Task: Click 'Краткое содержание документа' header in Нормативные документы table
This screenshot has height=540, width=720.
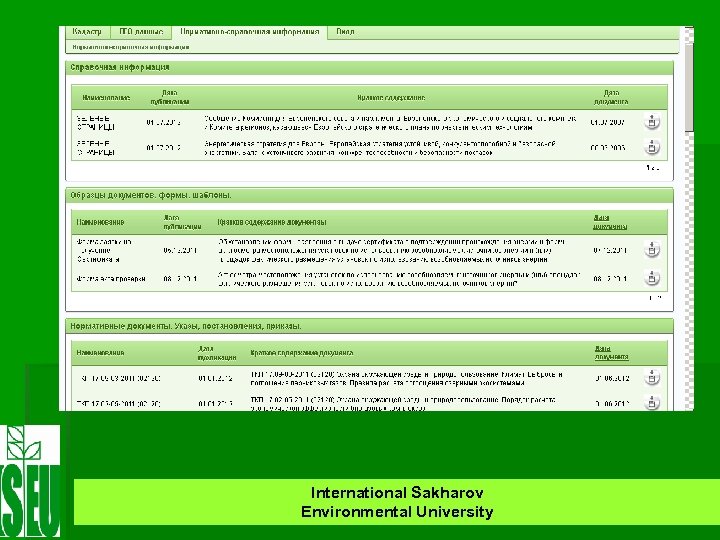Action: click(302, 353)
